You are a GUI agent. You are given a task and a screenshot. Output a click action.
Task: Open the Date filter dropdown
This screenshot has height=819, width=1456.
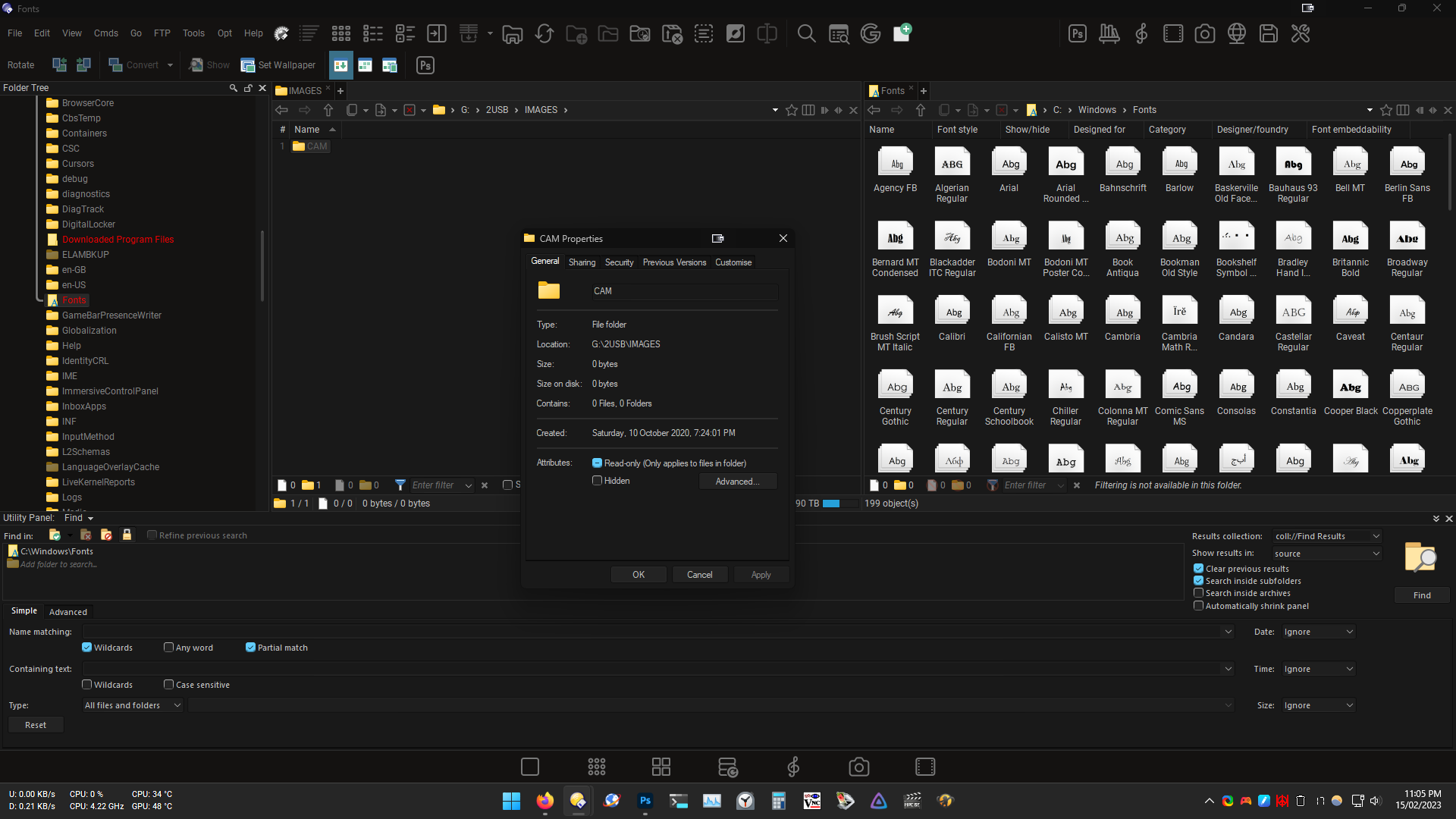pos(1319,632)
